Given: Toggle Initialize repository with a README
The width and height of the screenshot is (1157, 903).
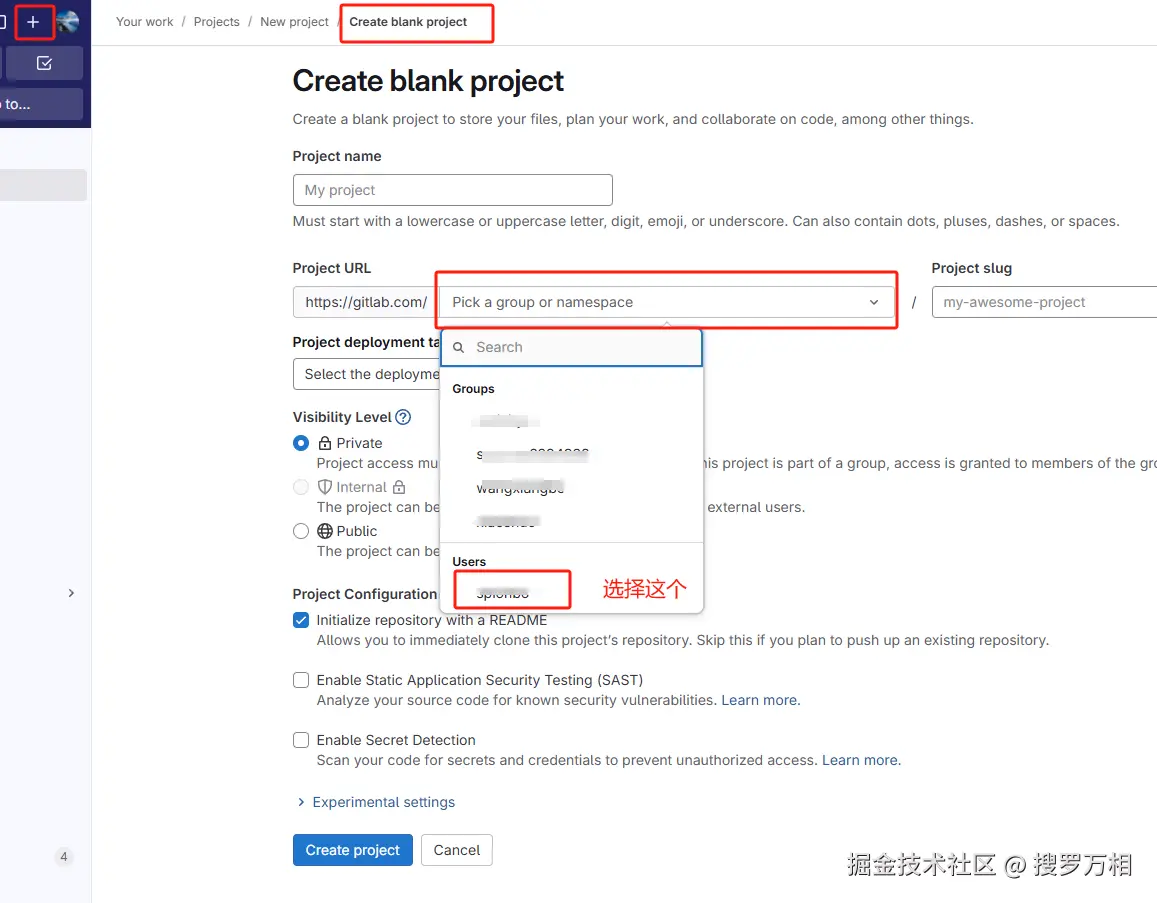Looking at the screenshot, I should (x=300, y=620).
